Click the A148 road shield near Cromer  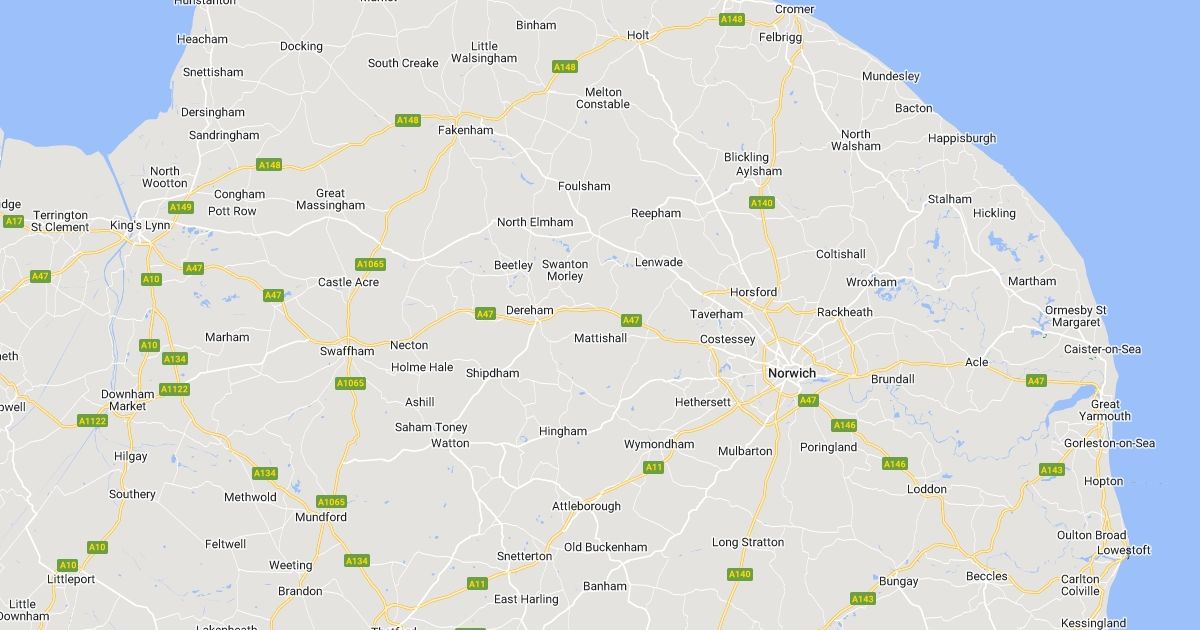(732, 19)
